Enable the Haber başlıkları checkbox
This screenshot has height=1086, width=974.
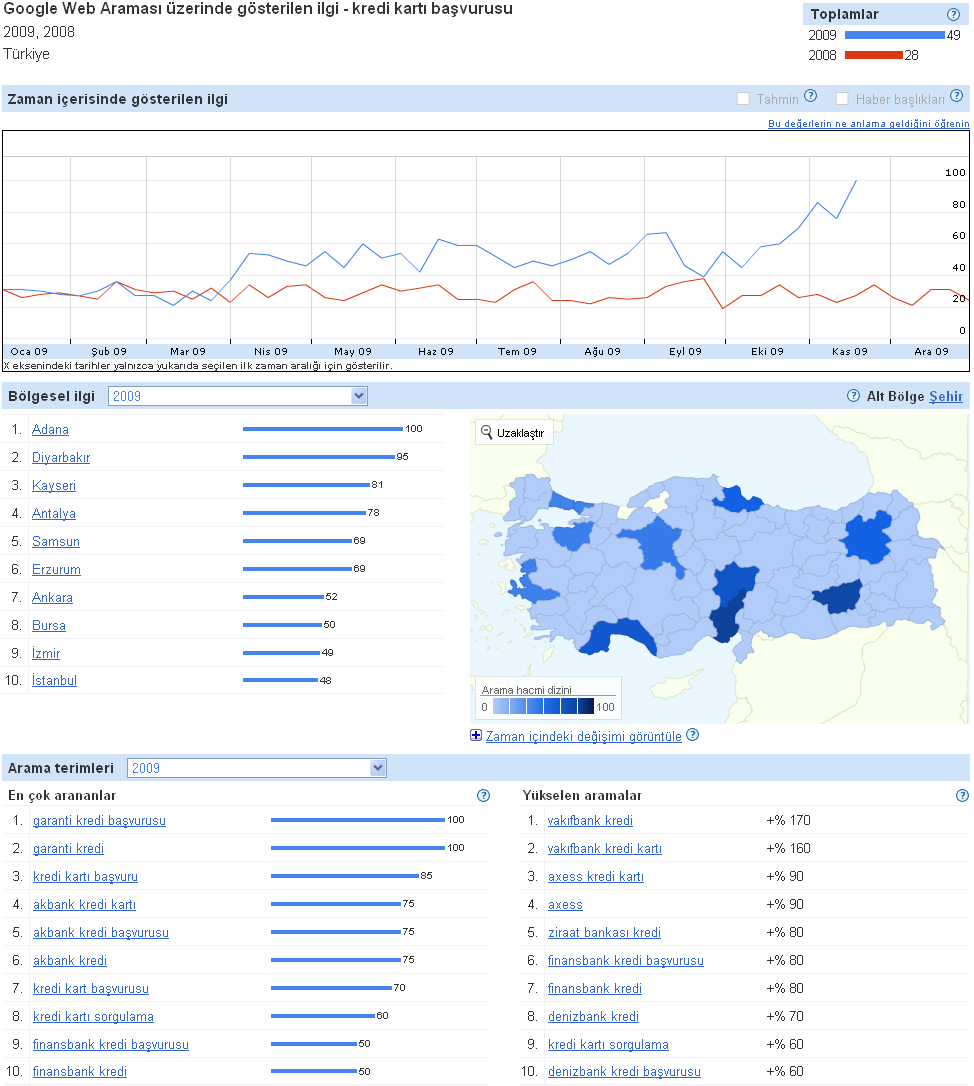(x=842, y=98)
